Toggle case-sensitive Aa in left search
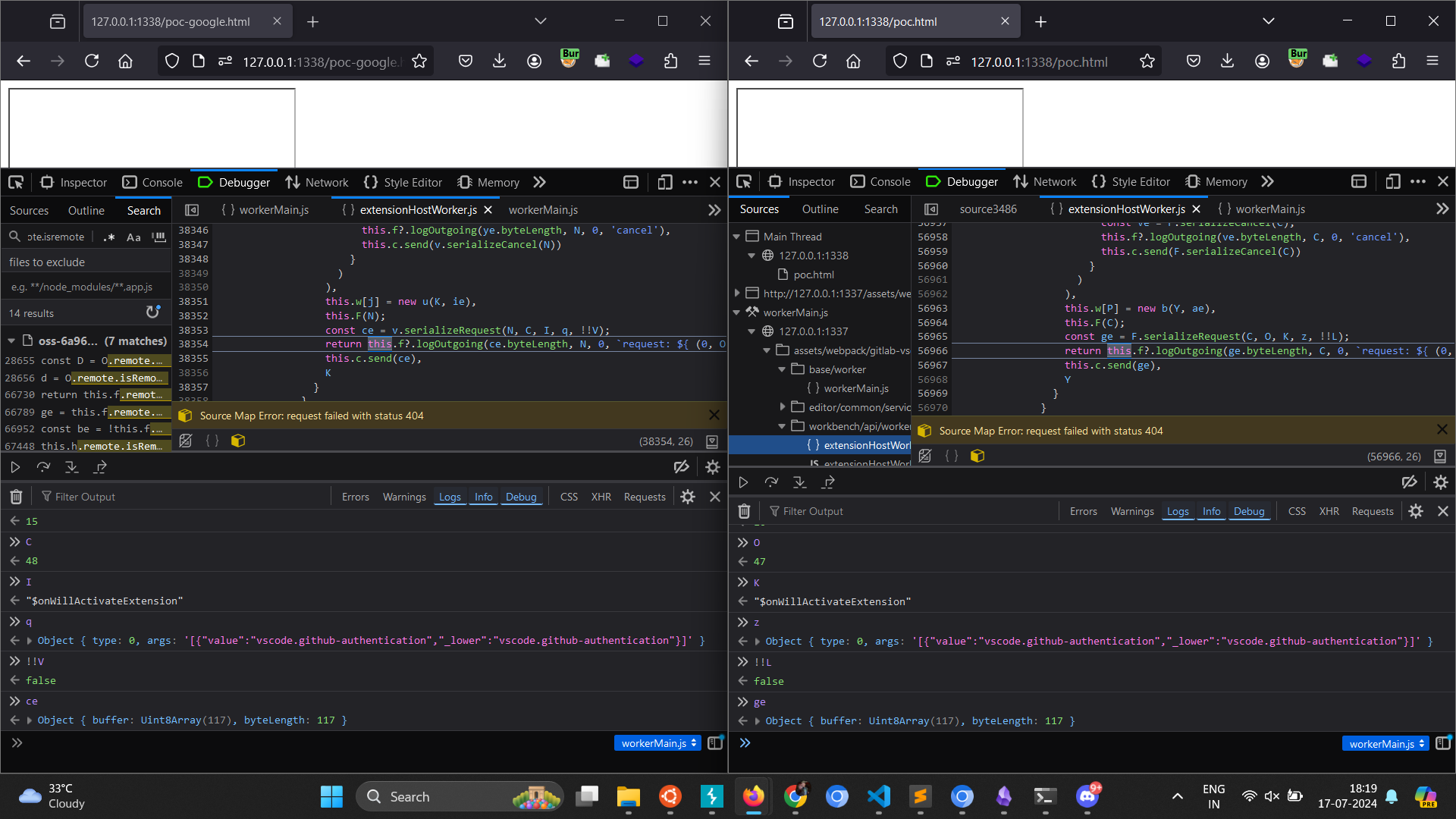Viewport: 1456px width, 819px height. [133, 237]
